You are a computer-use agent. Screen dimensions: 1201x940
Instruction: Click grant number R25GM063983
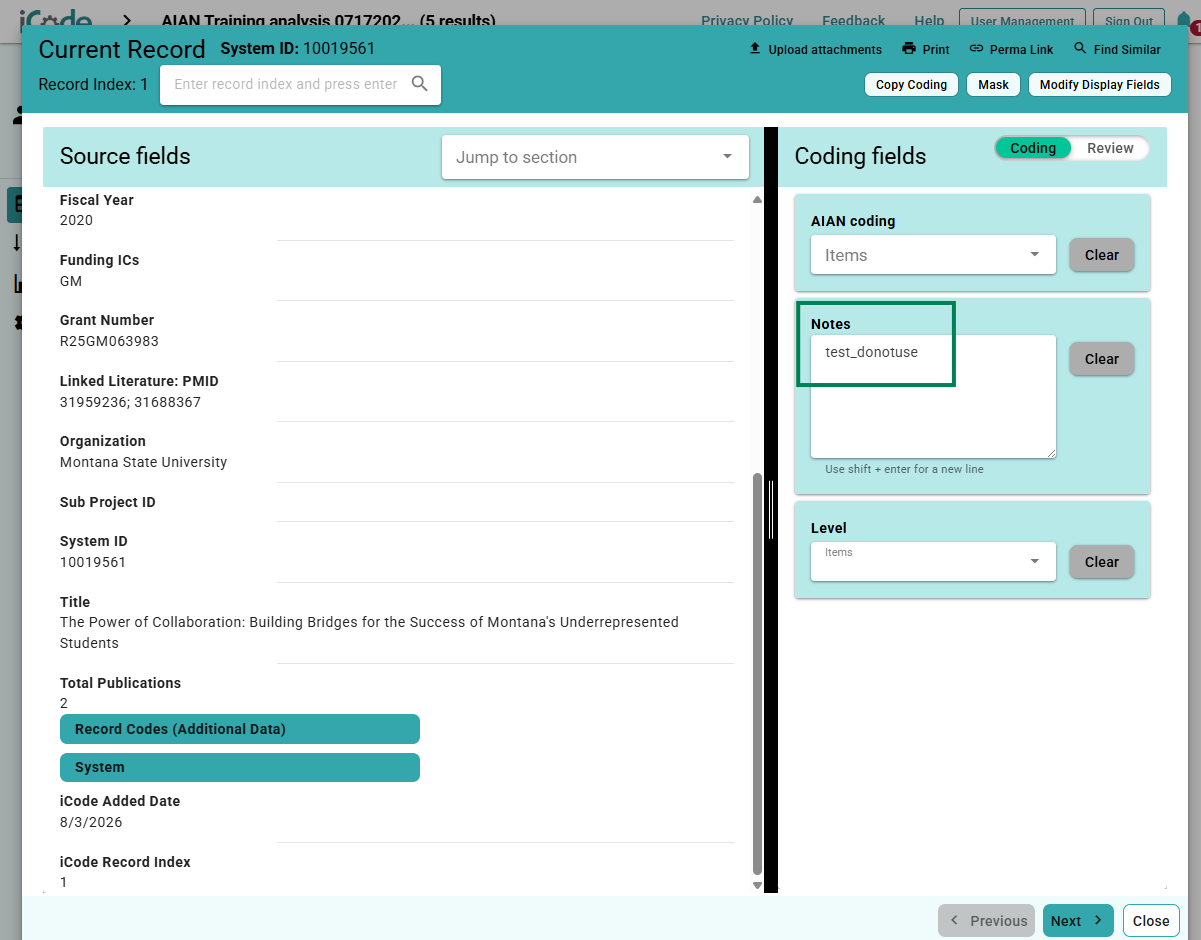point(109,341)
